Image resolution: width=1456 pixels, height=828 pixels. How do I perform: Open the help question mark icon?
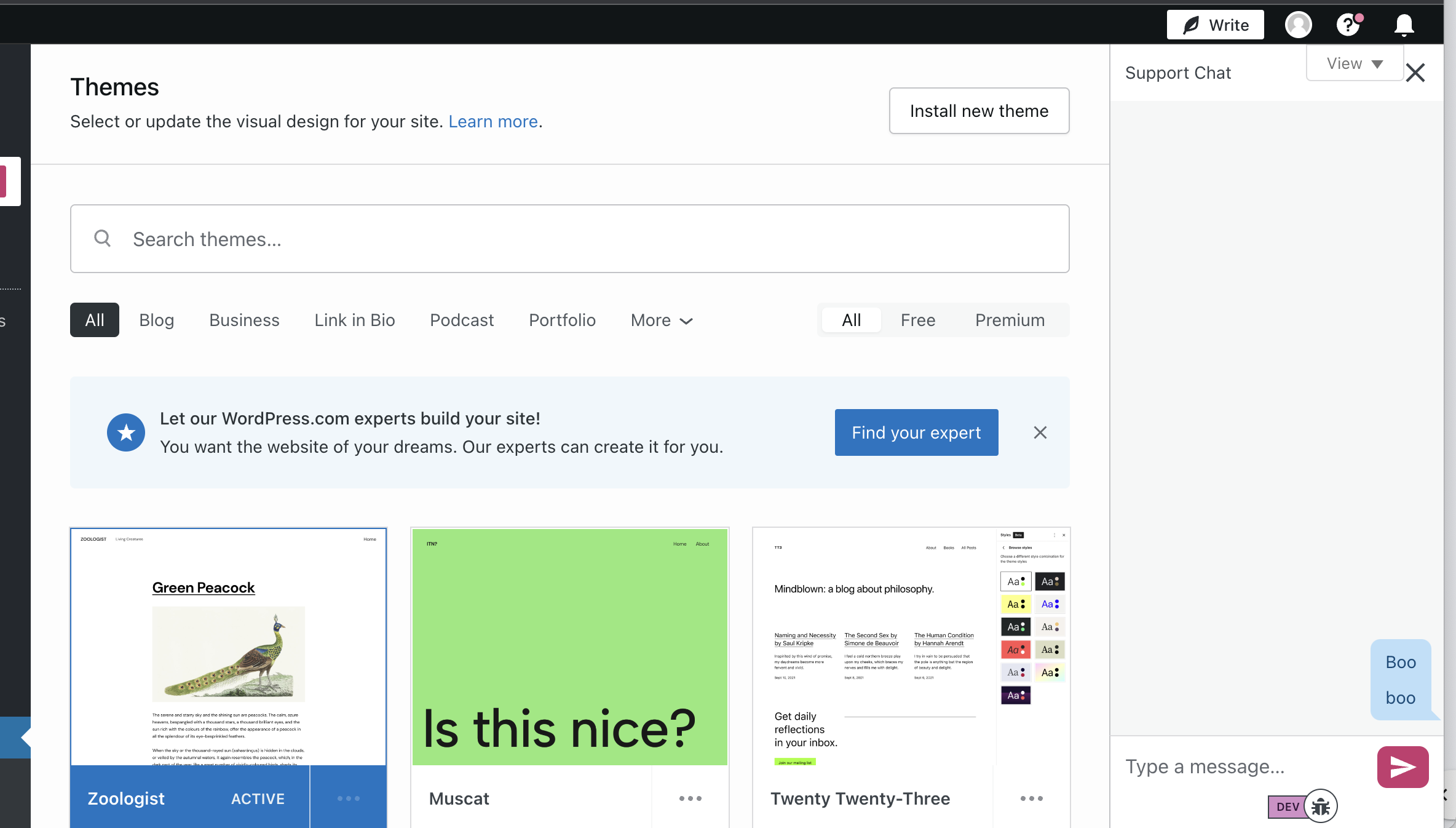[1348, 25]
